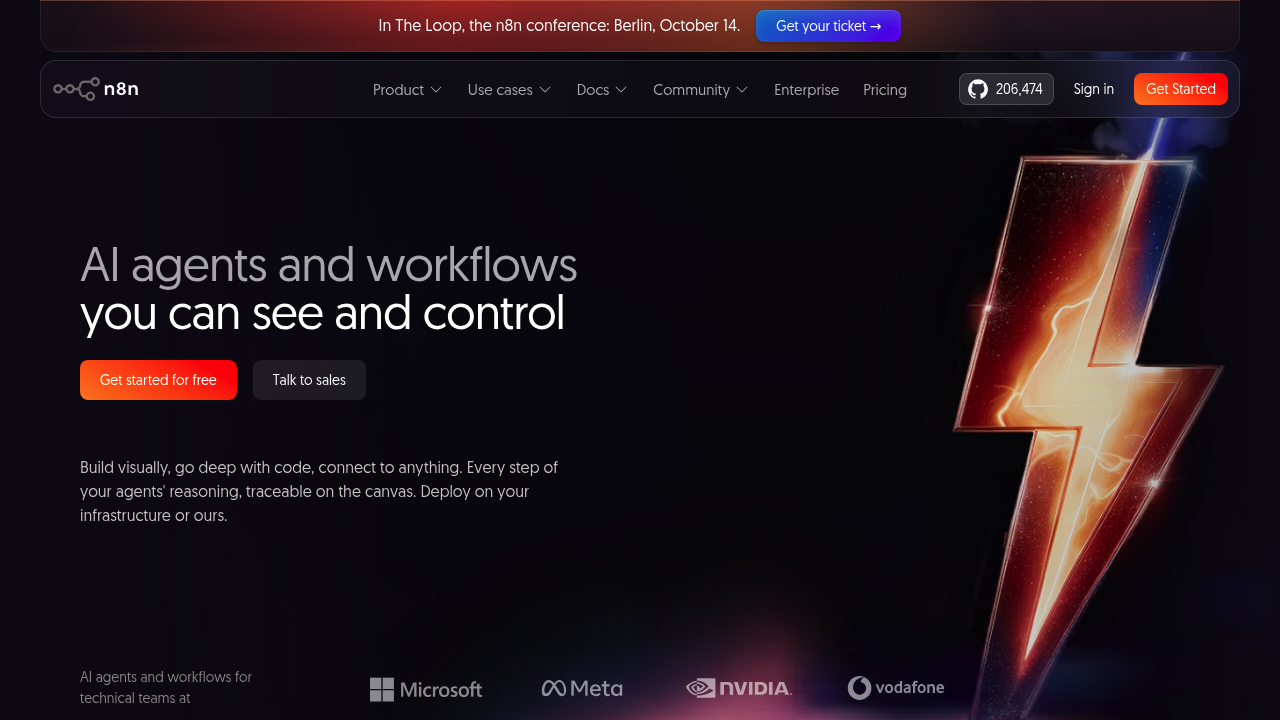
Task: Click the Microsoft logo
Action: pos(426,689)
